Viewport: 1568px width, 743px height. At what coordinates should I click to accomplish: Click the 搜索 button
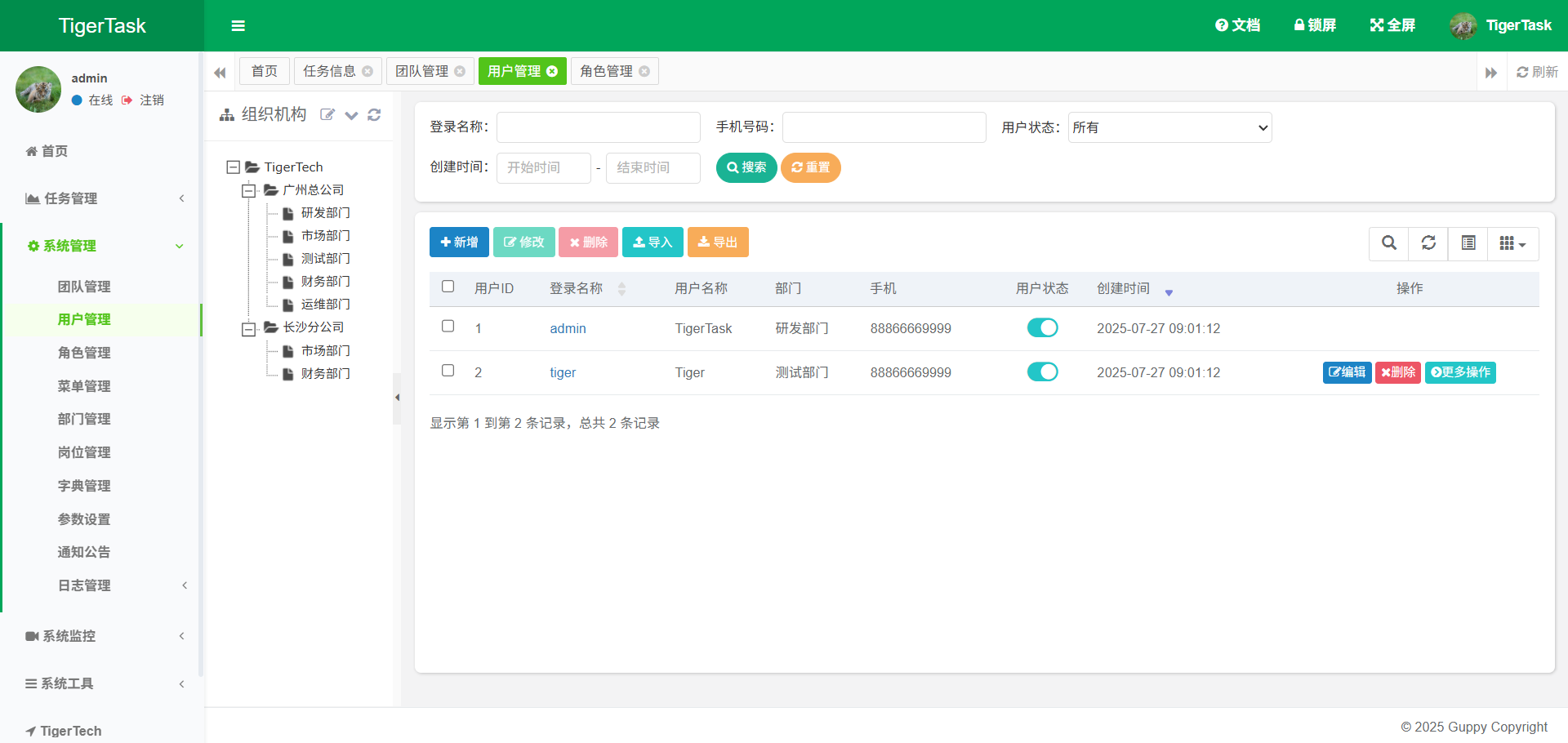point(746,167)
